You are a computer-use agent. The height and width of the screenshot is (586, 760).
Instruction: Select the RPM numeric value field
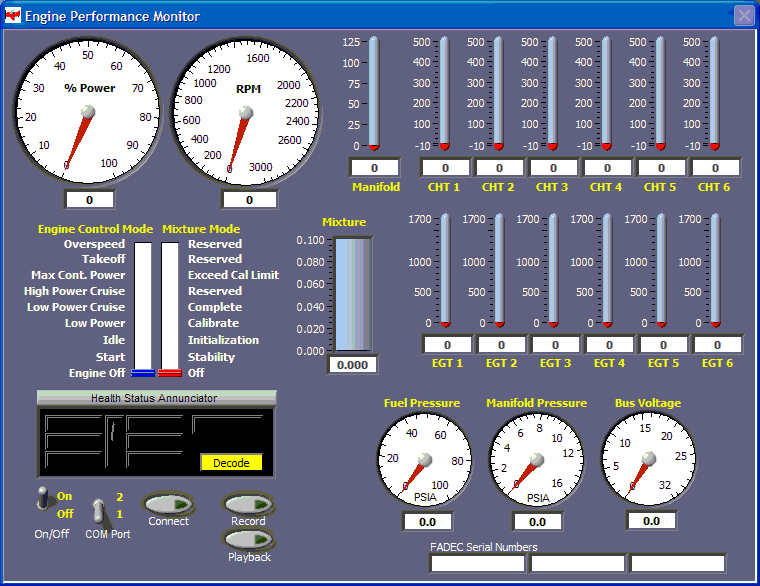(247, 200)
